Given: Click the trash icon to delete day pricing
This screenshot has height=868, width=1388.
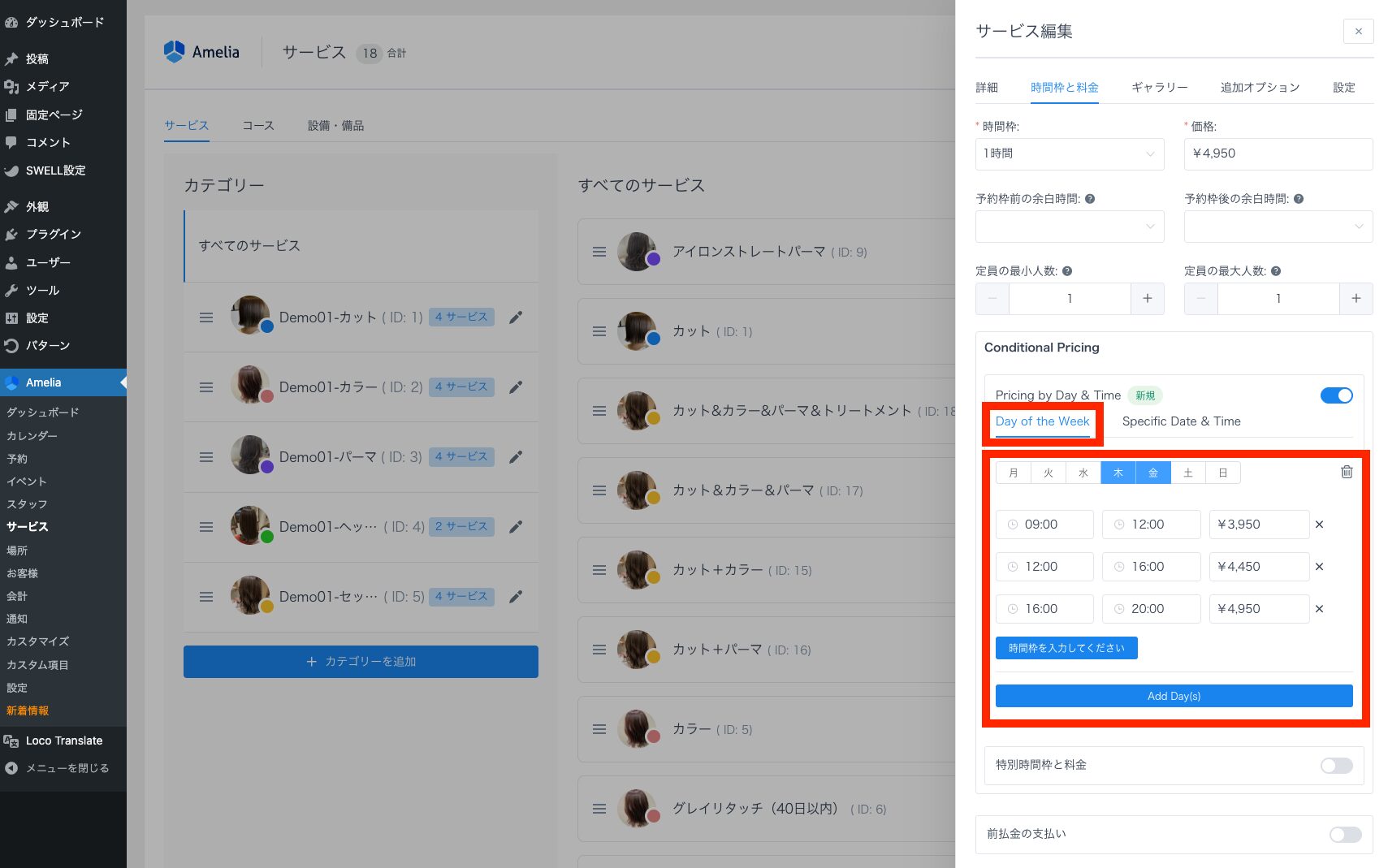Looking at the screenshot, I should (x=1346, y=472).
